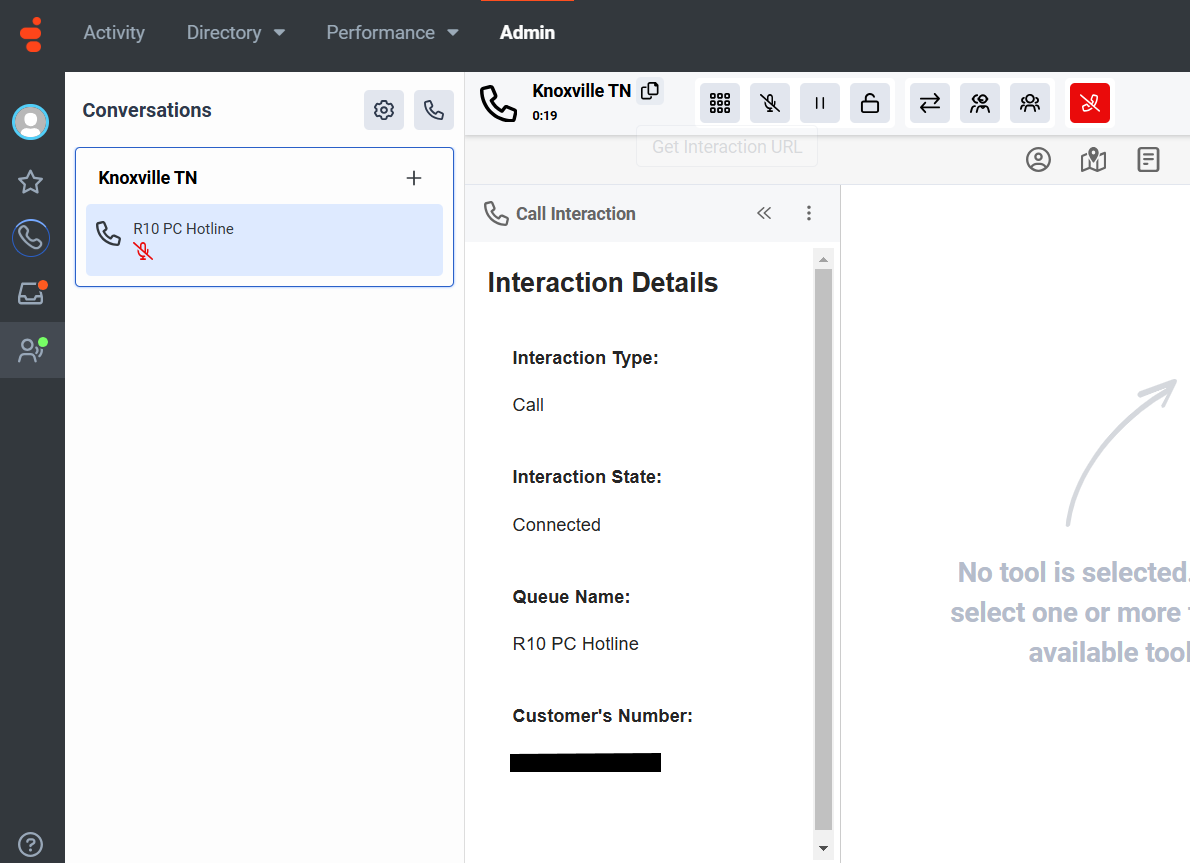Add interaction with plus icon in Knoxville TN
Screen dimensions: 1190x863
pyautogui.click(x=414, y=178)
